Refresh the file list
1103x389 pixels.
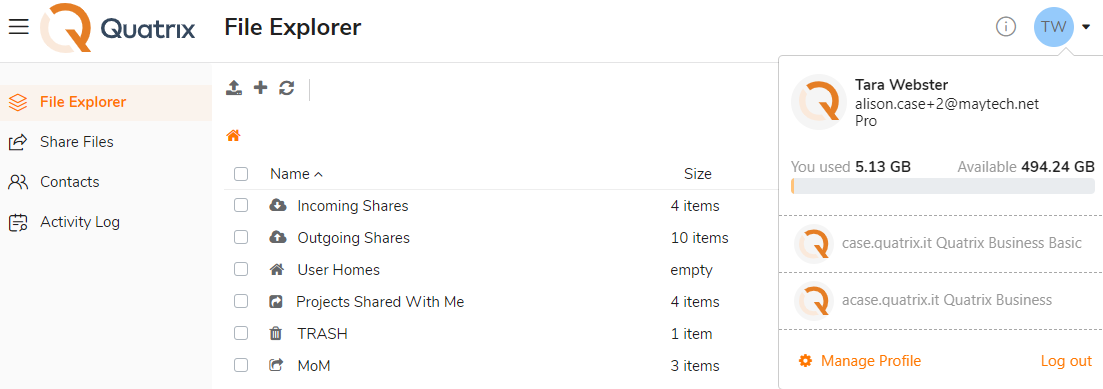[x=286, y=88]
